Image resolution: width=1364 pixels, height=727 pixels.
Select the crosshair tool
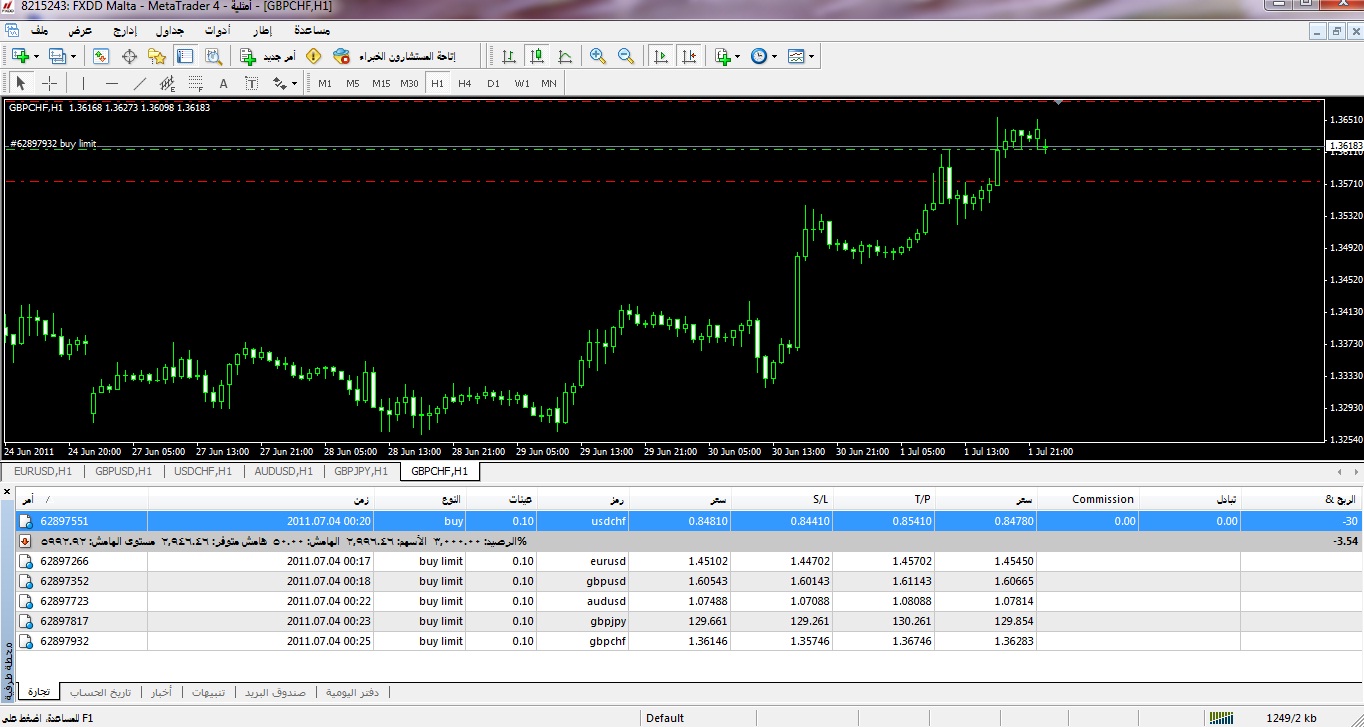[x=49, y=83]
